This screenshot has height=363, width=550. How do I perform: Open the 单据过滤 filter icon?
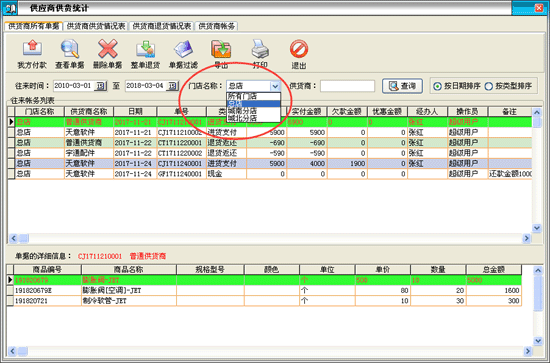pos(183,49)
